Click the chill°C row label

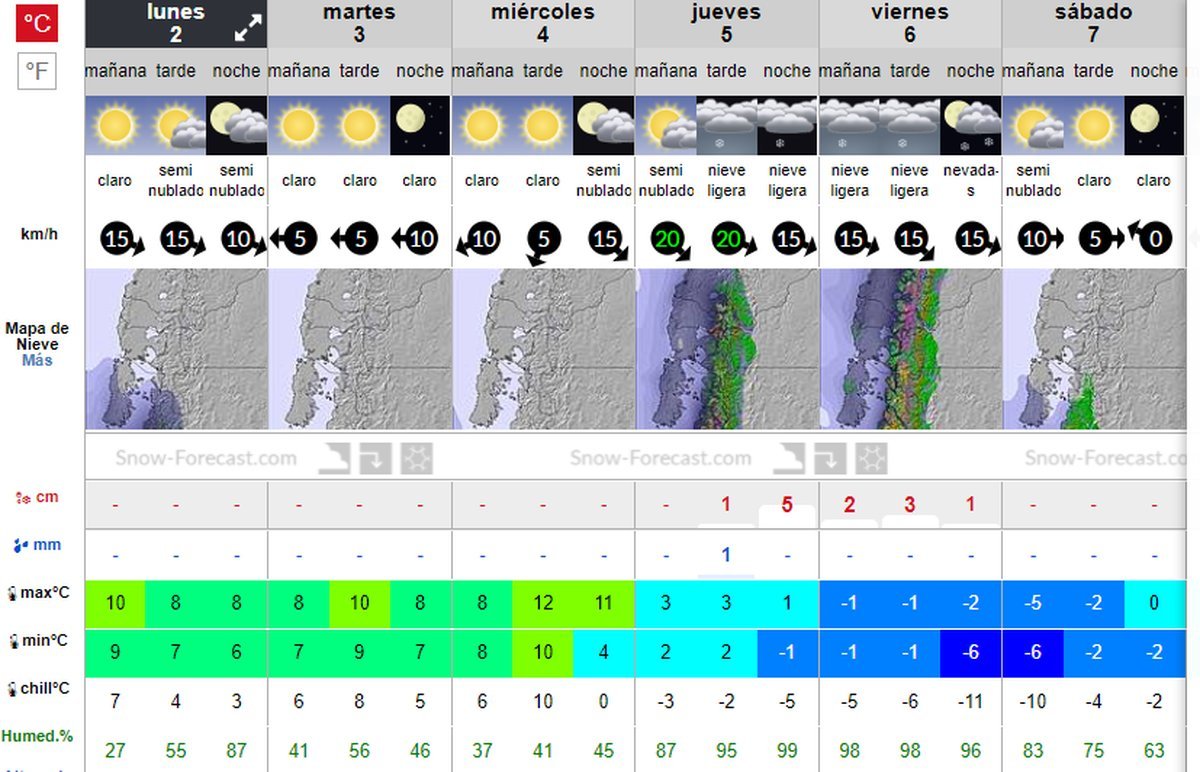tap(37, 688)
